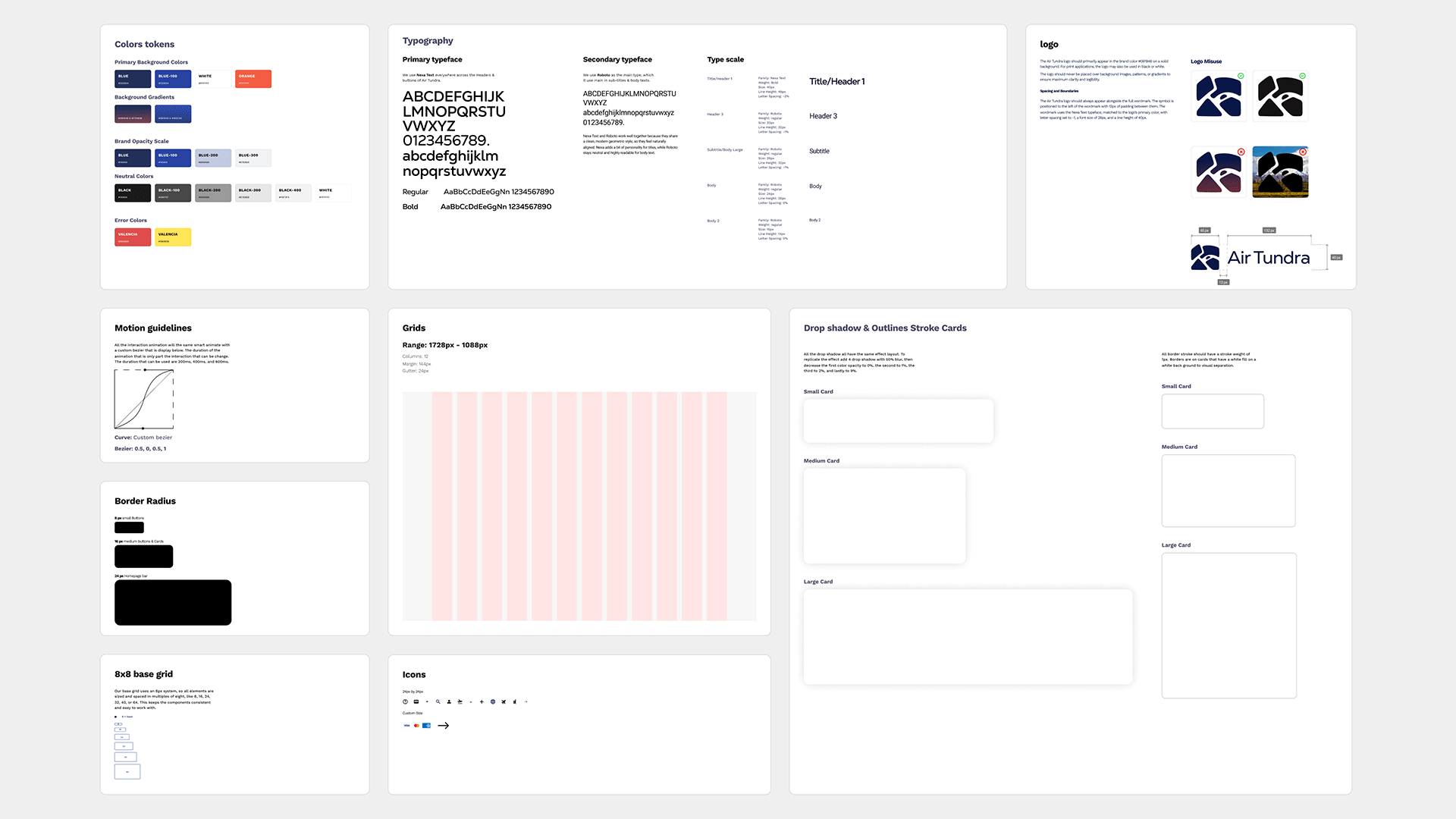Click the flight takeoff icon

(460, 702)
